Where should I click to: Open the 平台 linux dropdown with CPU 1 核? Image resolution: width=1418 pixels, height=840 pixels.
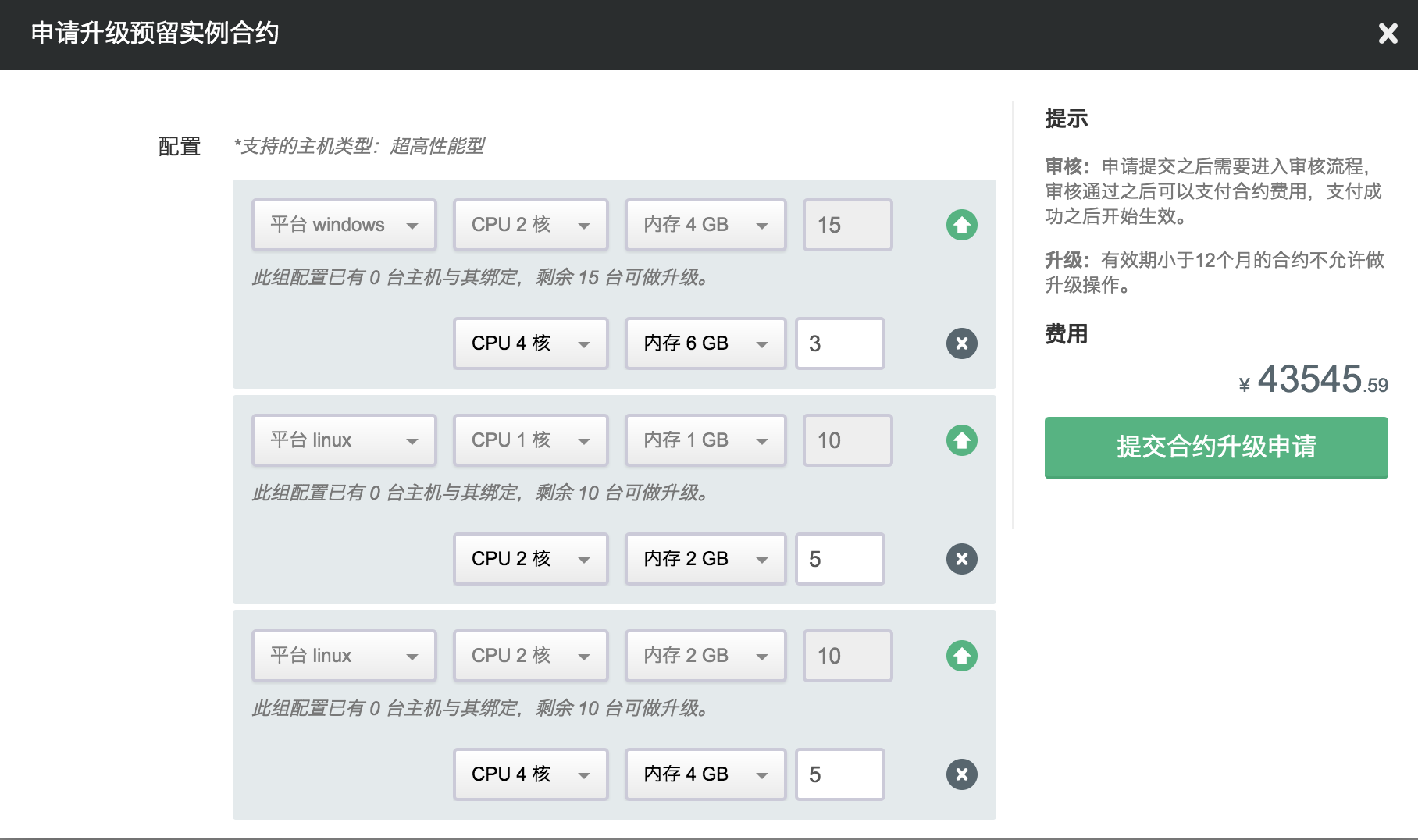(x=344, y=441)
